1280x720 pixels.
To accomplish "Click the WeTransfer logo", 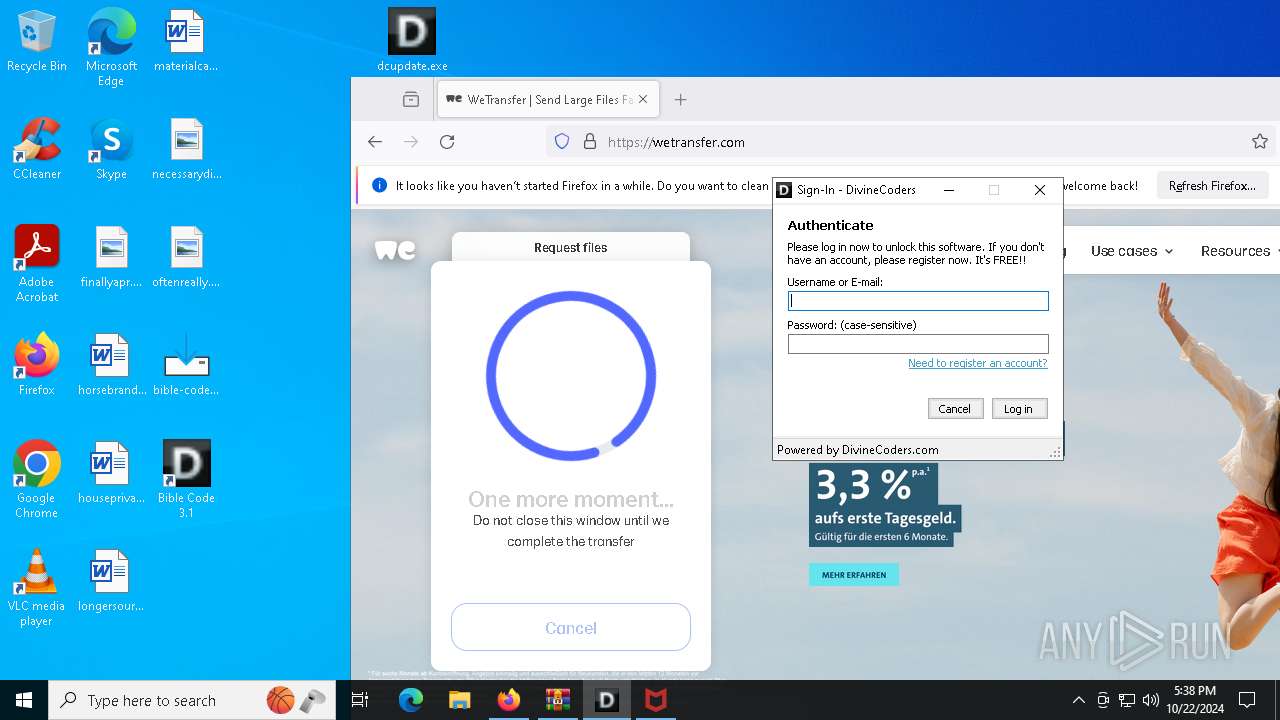I will point(395,250).
